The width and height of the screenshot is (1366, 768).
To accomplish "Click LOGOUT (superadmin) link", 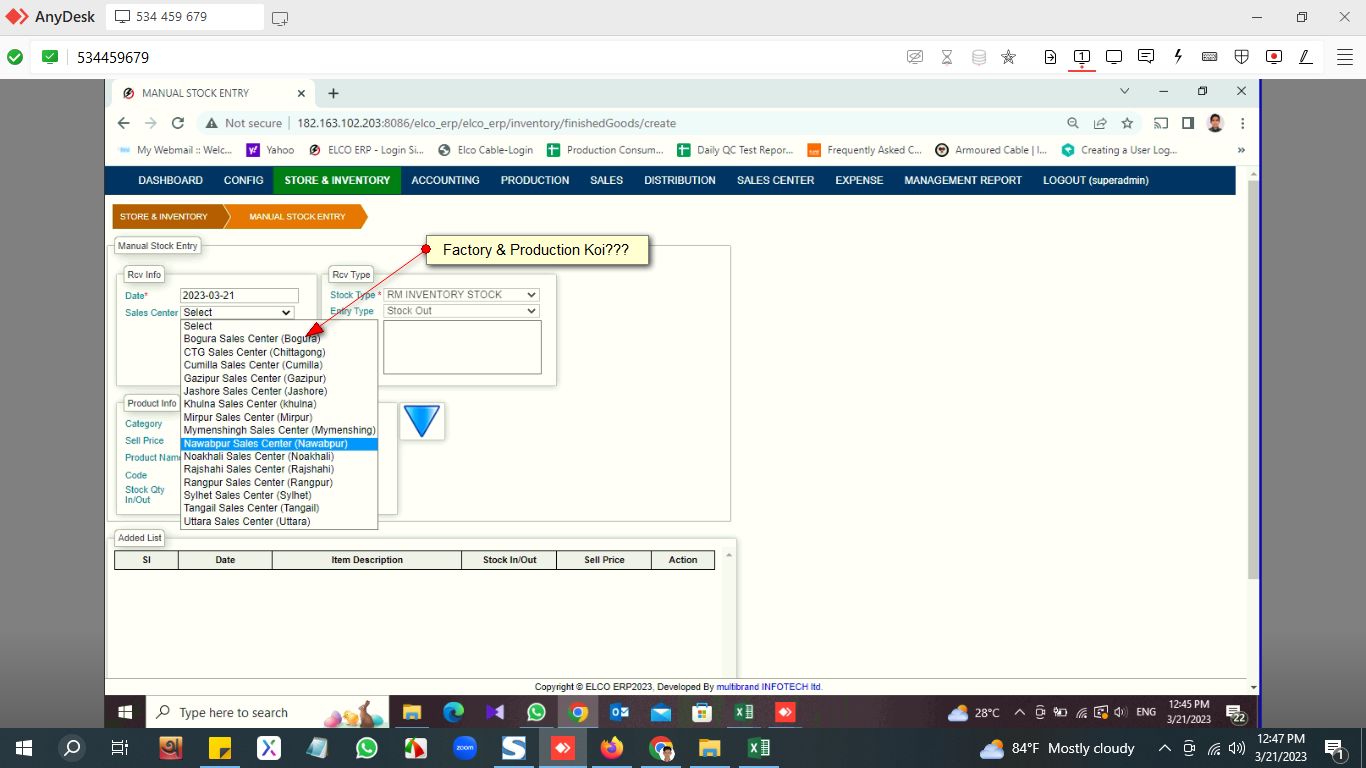I will (1096, 180).
